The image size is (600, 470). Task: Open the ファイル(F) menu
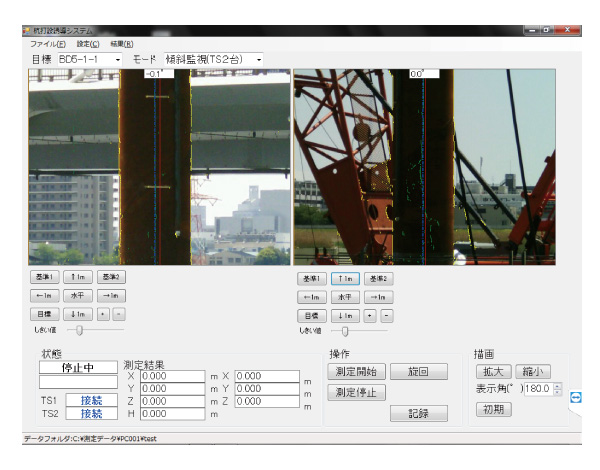(x=48, y=44)
